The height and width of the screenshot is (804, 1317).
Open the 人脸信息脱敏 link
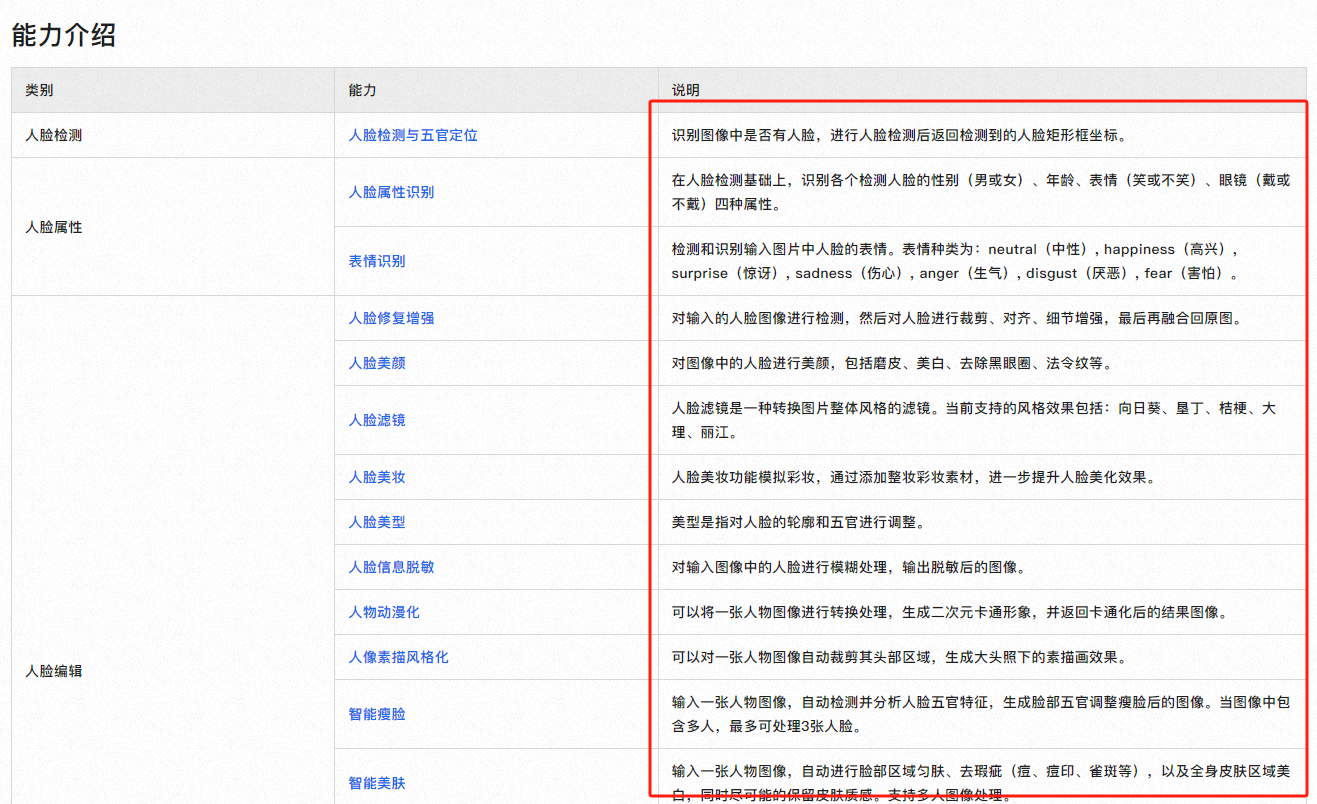coord(391,567)
